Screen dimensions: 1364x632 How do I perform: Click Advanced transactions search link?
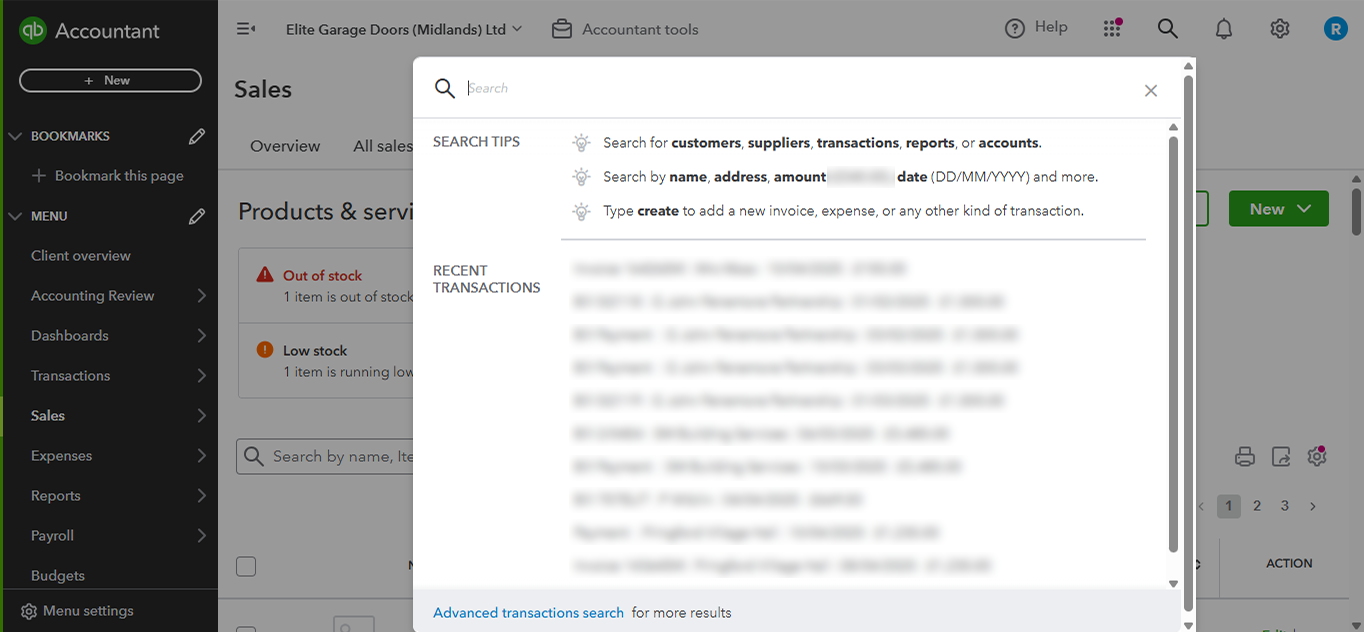(x=528, y=613)
